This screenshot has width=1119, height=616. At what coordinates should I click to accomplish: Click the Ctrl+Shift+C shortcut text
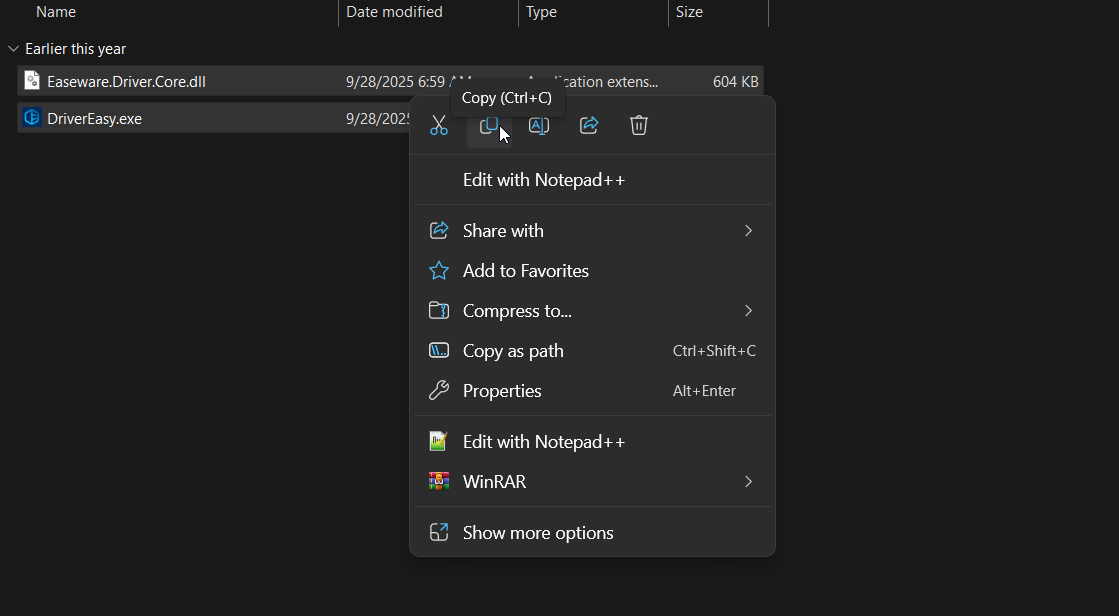714,350
